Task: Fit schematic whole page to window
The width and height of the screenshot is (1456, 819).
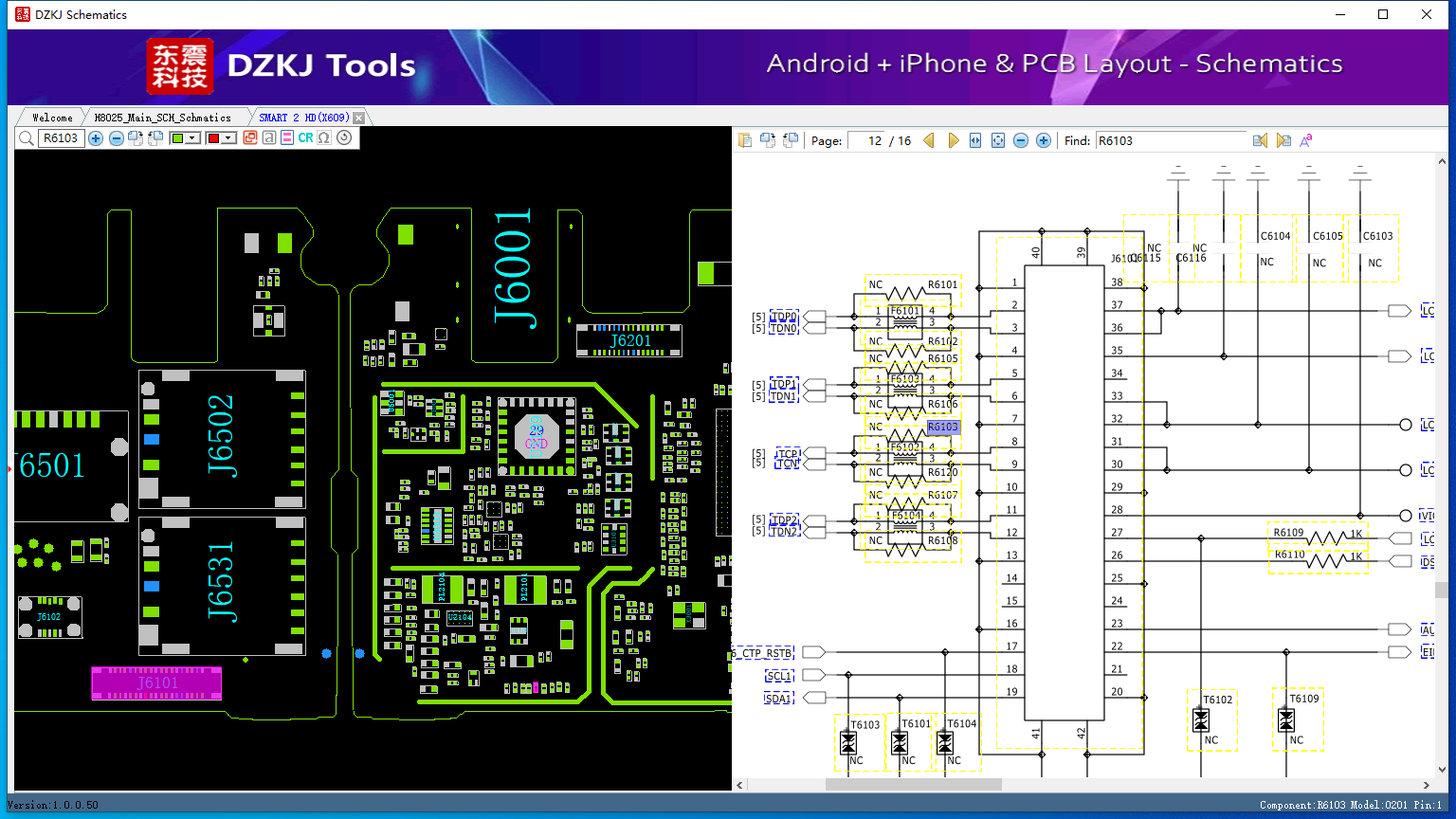Action: (998, 140)
